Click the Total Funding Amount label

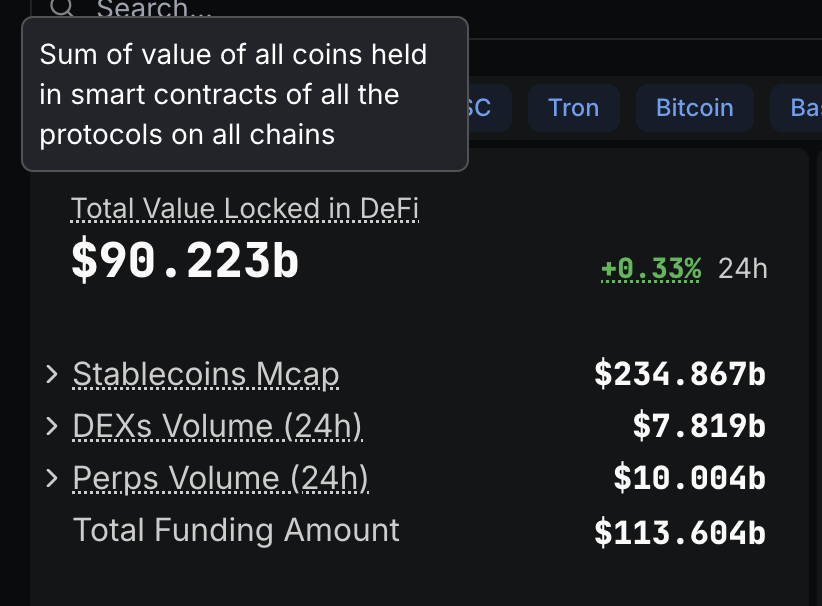(x=236, y=530)
